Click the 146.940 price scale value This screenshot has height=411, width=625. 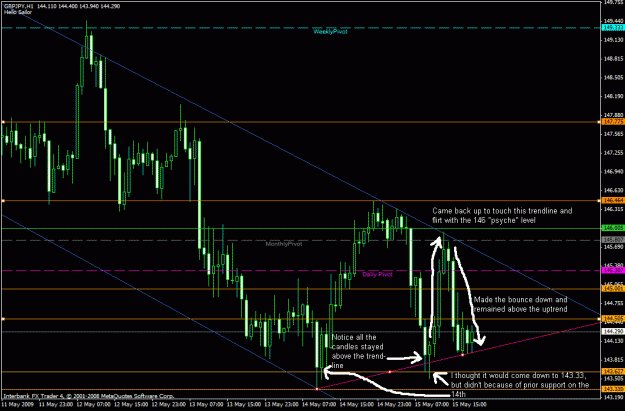(x=613, y=171)
